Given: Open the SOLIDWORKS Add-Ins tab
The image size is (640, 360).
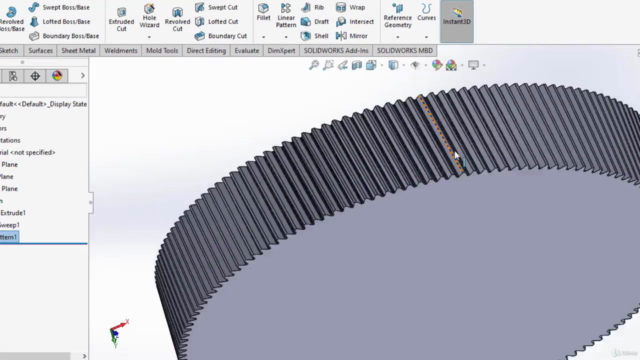Looking at the screenshot, I should pos(336,51).
